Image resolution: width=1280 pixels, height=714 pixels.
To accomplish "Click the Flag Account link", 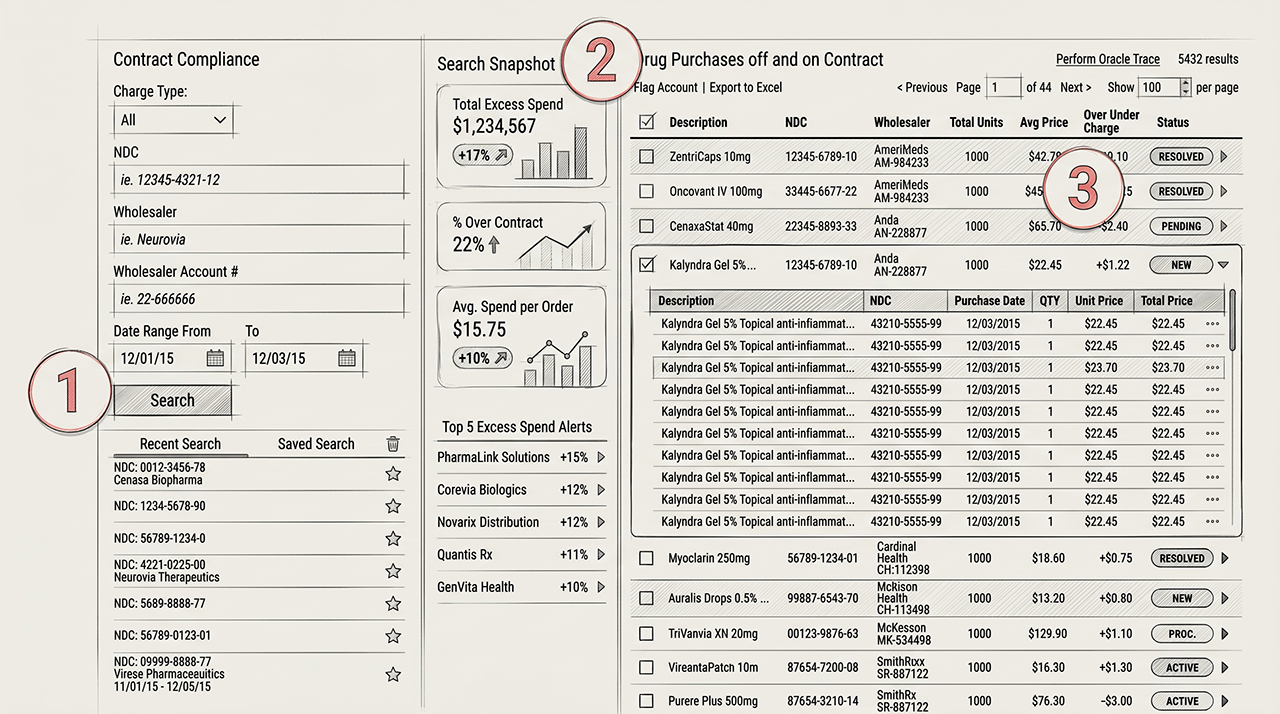I will tap(666, 87).
